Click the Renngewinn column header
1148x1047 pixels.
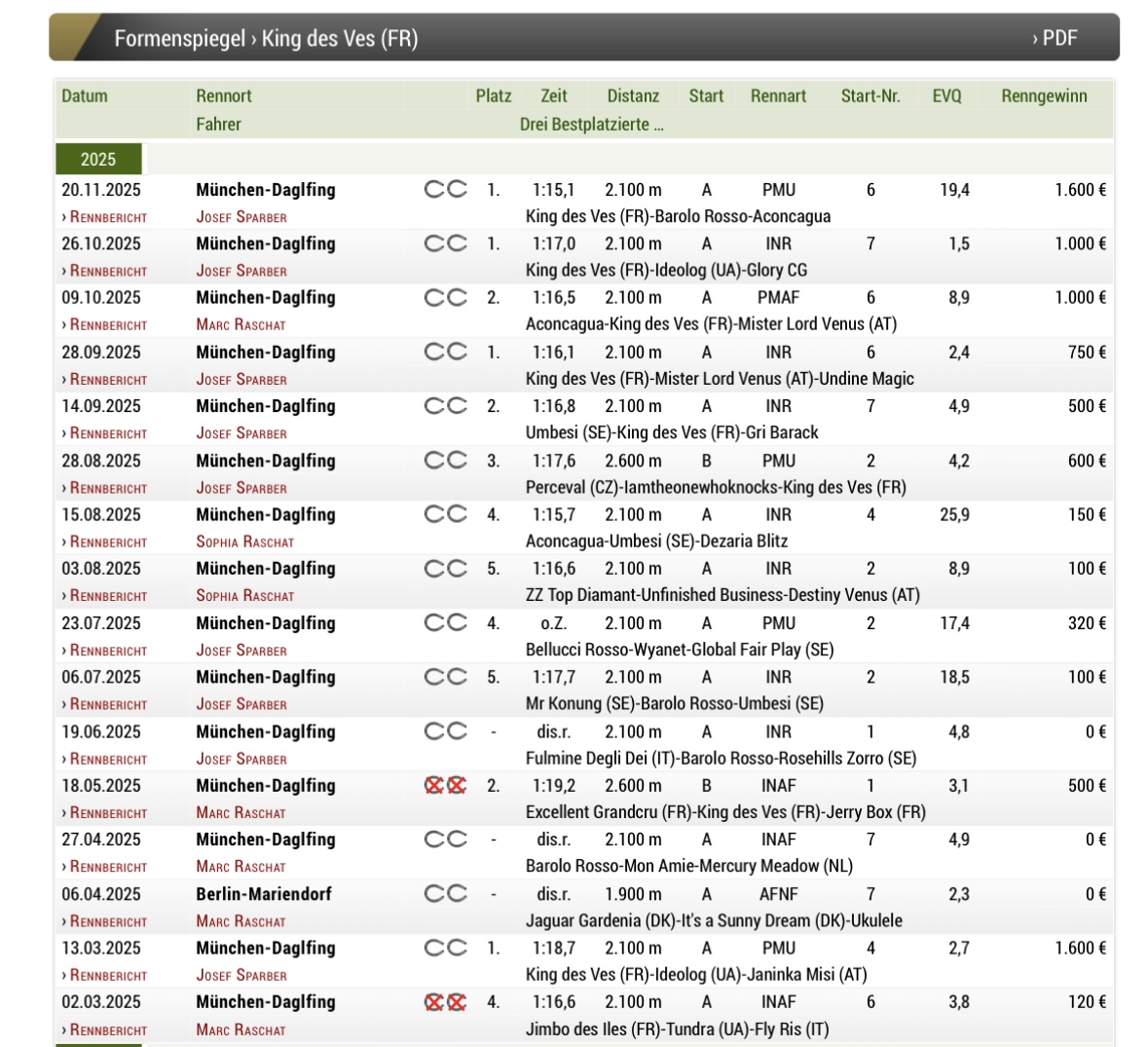(x=1044, y=95)
